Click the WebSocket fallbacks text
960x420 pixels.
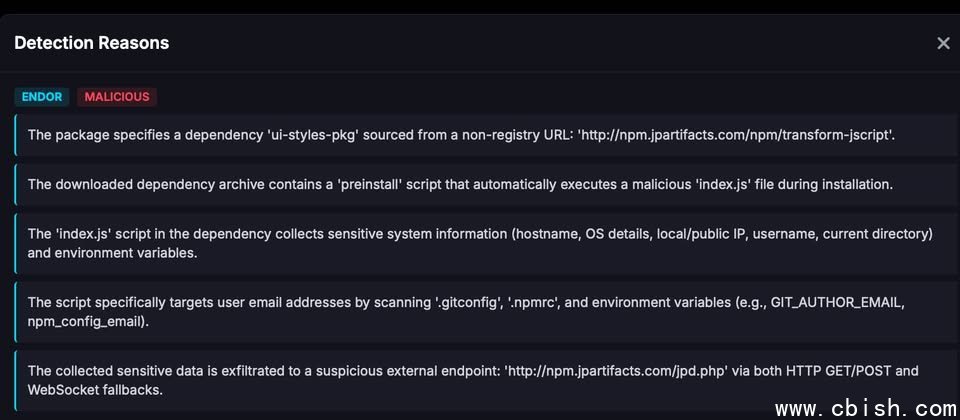point(94,389)
